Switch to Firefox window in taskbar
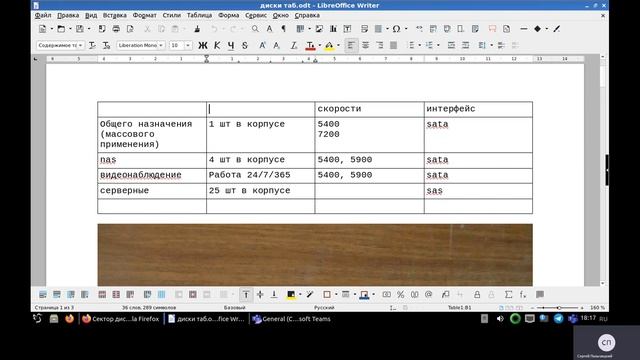 pyautogui.click(x=121, y=319)
